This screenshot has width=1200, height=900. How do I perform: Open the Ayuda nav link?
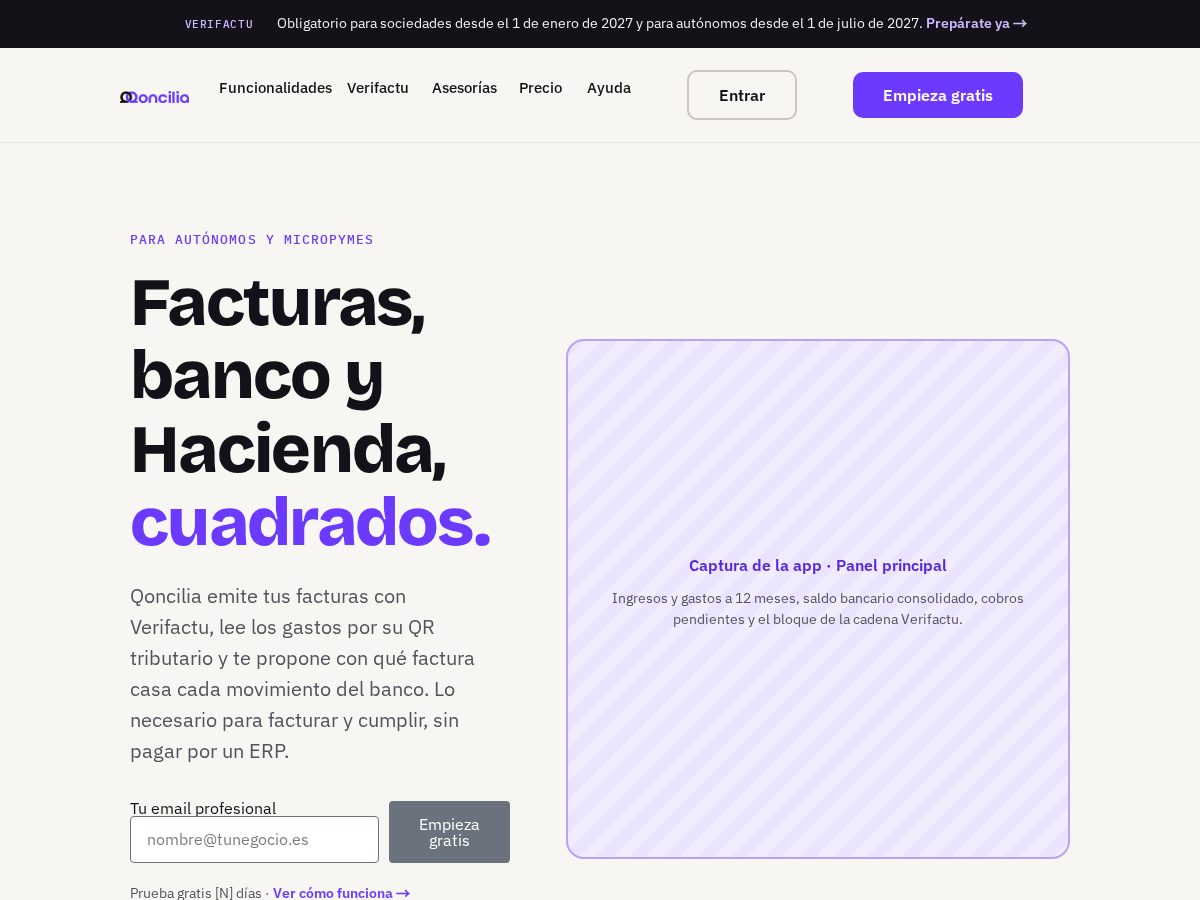(609, 88)
